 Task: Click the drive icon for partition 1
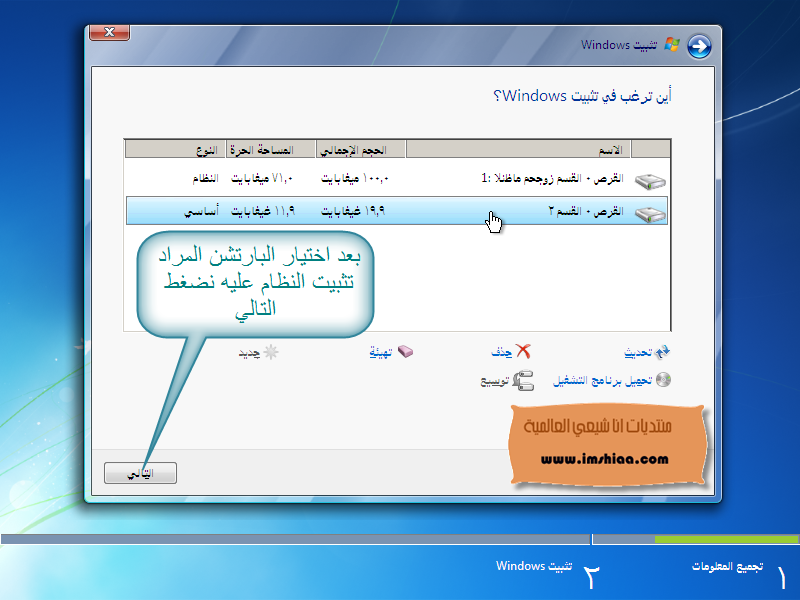pos(650,181)
